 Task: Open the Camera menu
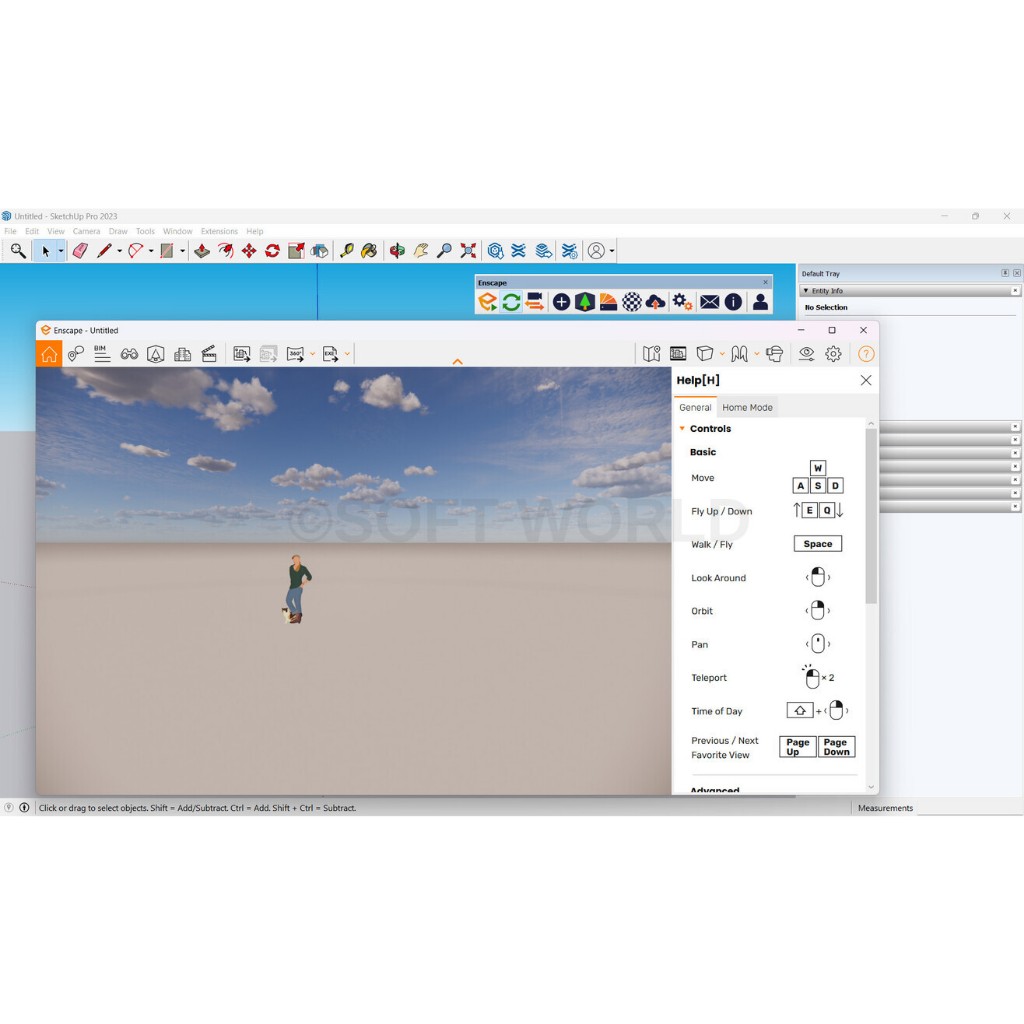click(x=86, y=231)
